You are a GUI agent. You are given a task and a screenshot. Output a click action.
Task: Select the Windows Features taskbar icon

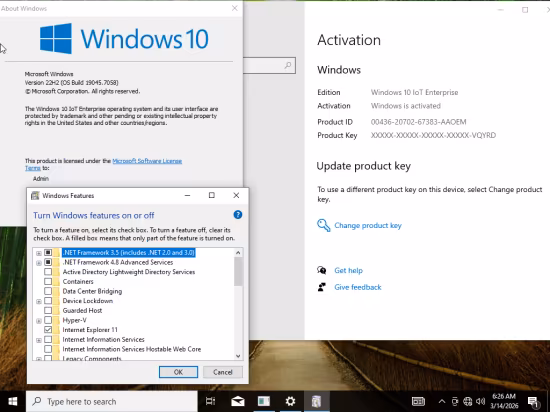pos(316,401)
